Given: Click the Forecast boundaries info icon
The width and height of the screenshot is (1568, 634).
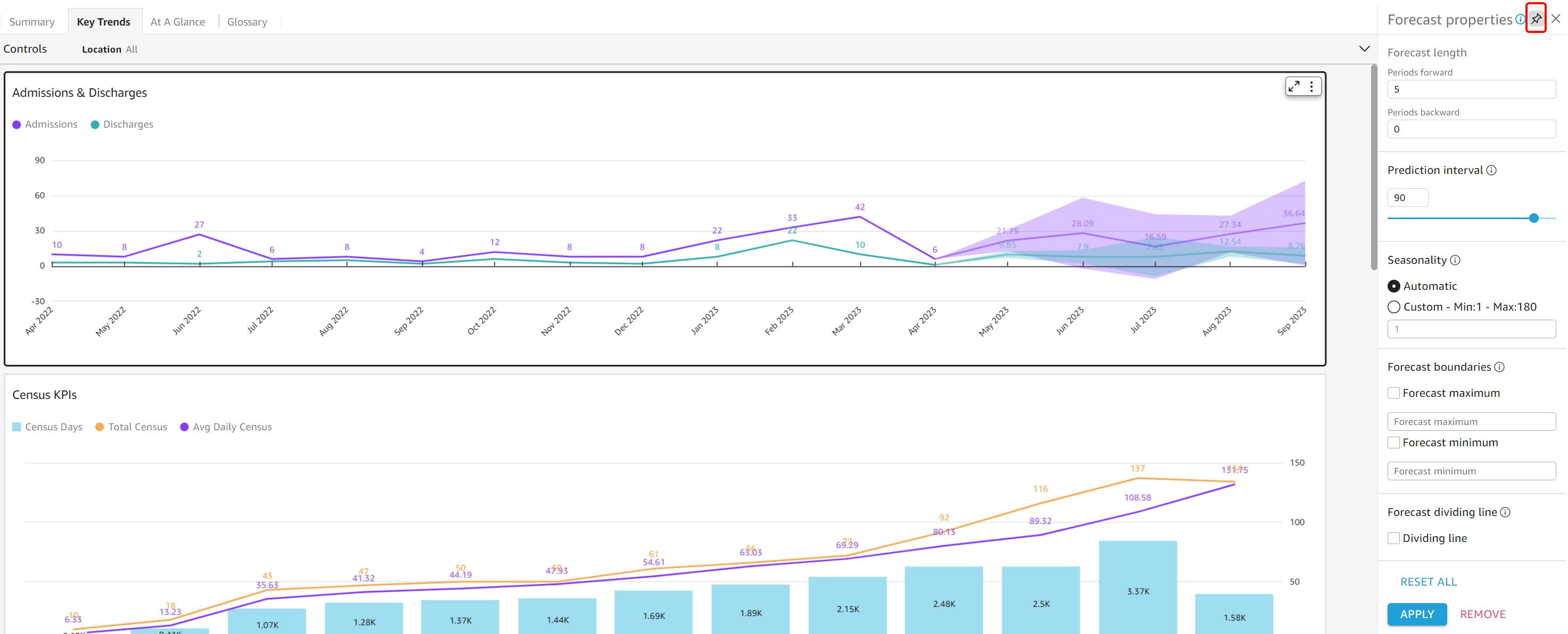Looking at the screenshot, I should click(1499, 367).
